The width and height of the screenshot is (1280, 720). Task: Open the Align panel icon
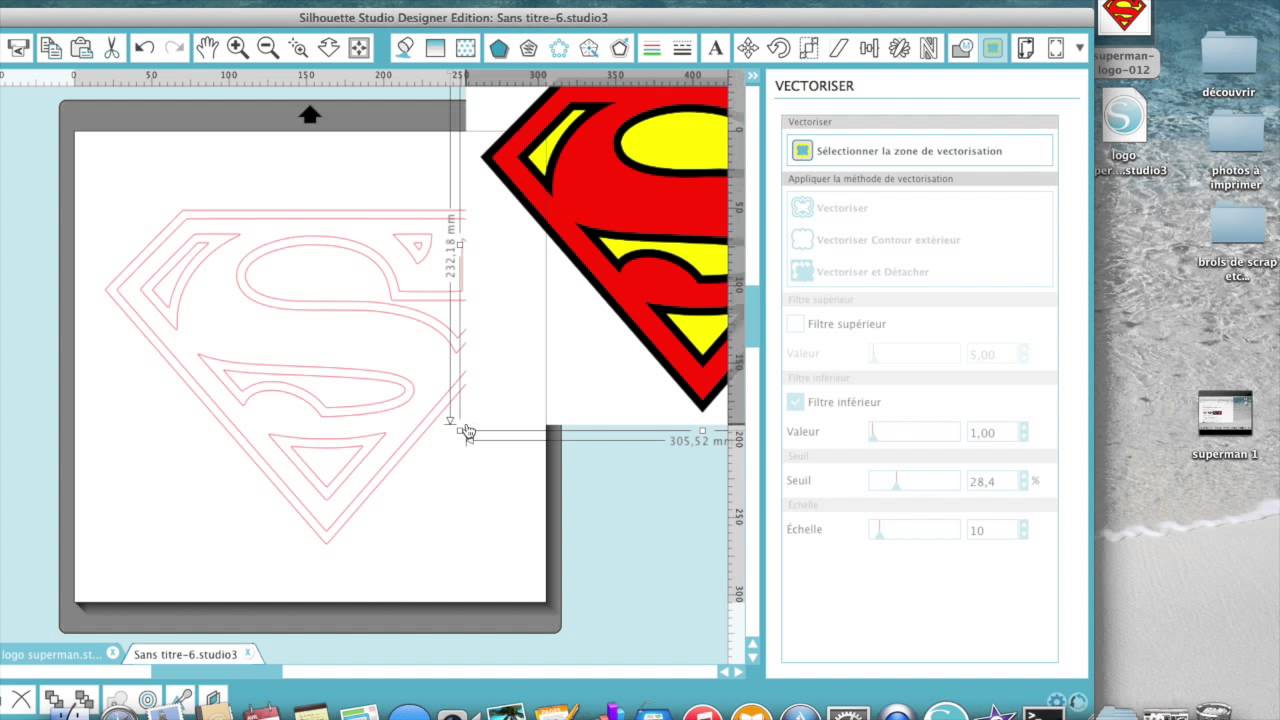(868, 47)
